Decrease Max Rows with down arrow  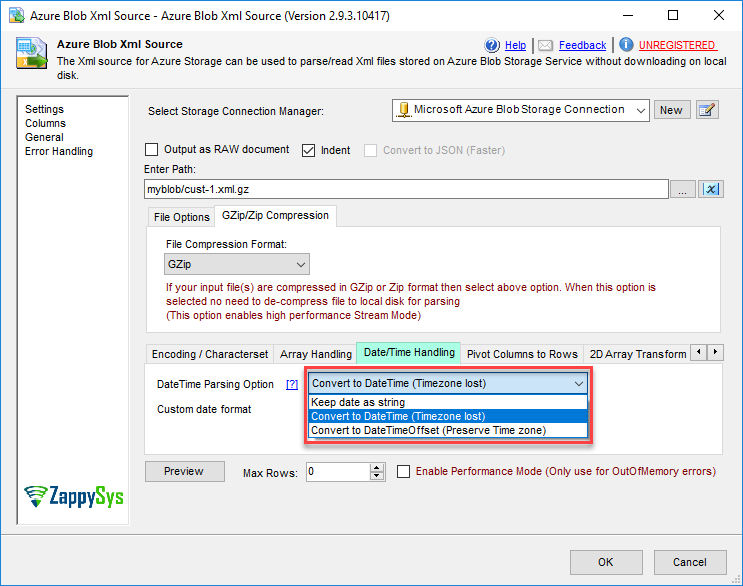[377, 476]
